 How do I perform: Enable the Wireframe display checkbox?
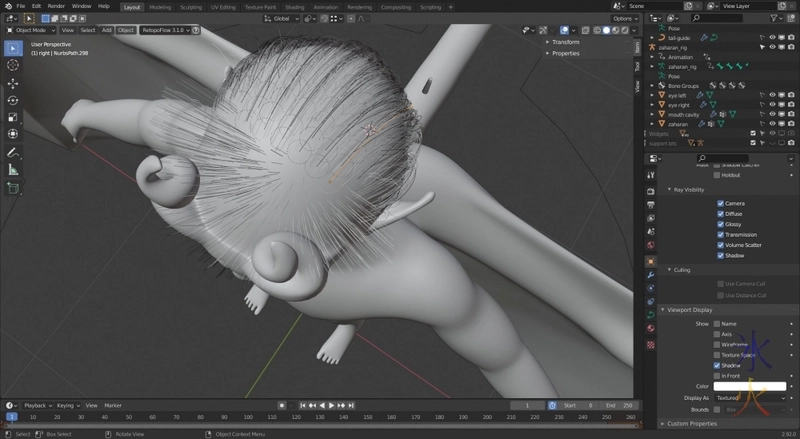click(x=716, y=345)
